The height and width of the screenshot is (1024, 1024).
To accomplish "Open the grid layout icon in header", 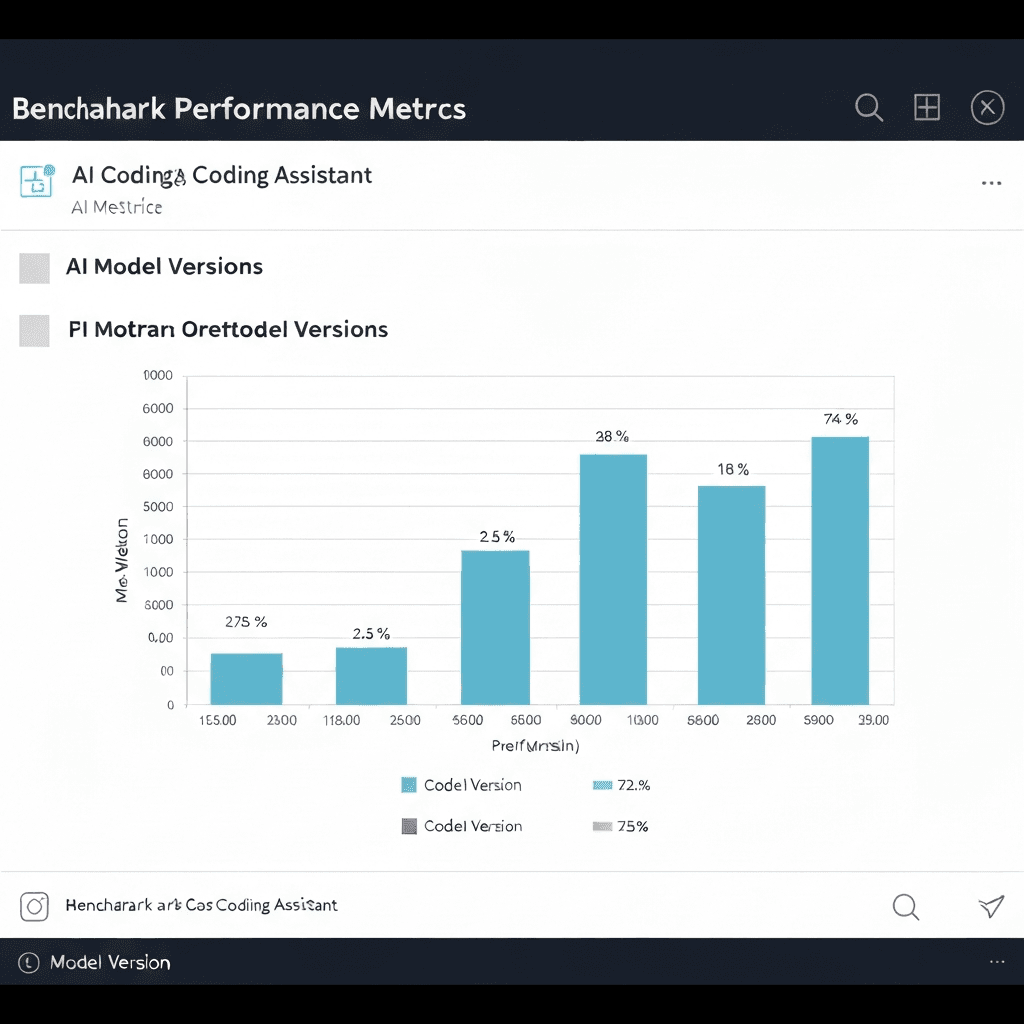I will pyautogui.click(x=927, y=108).
